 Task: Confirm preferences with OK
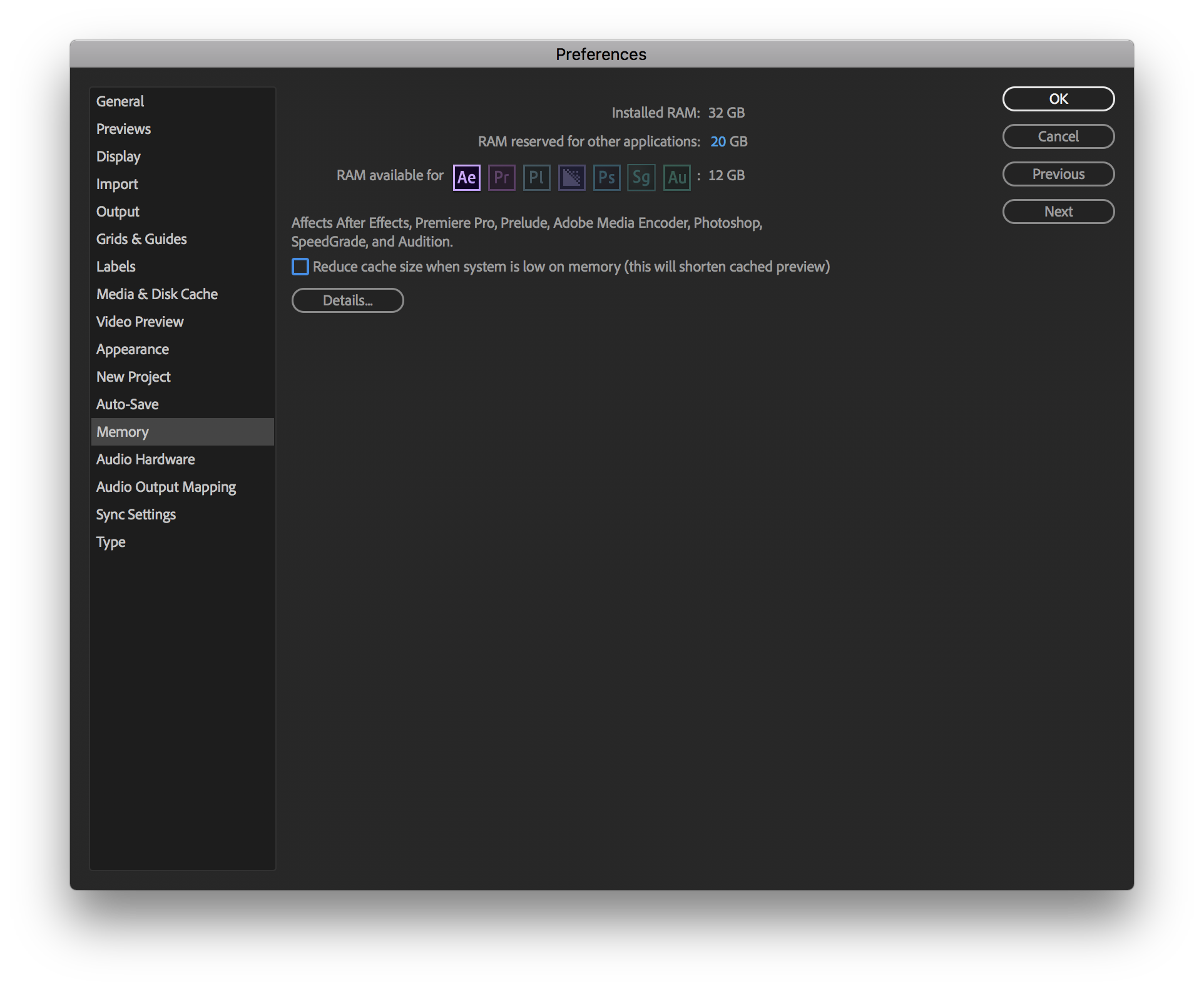pyautogui.click(x=1058, y=99)
